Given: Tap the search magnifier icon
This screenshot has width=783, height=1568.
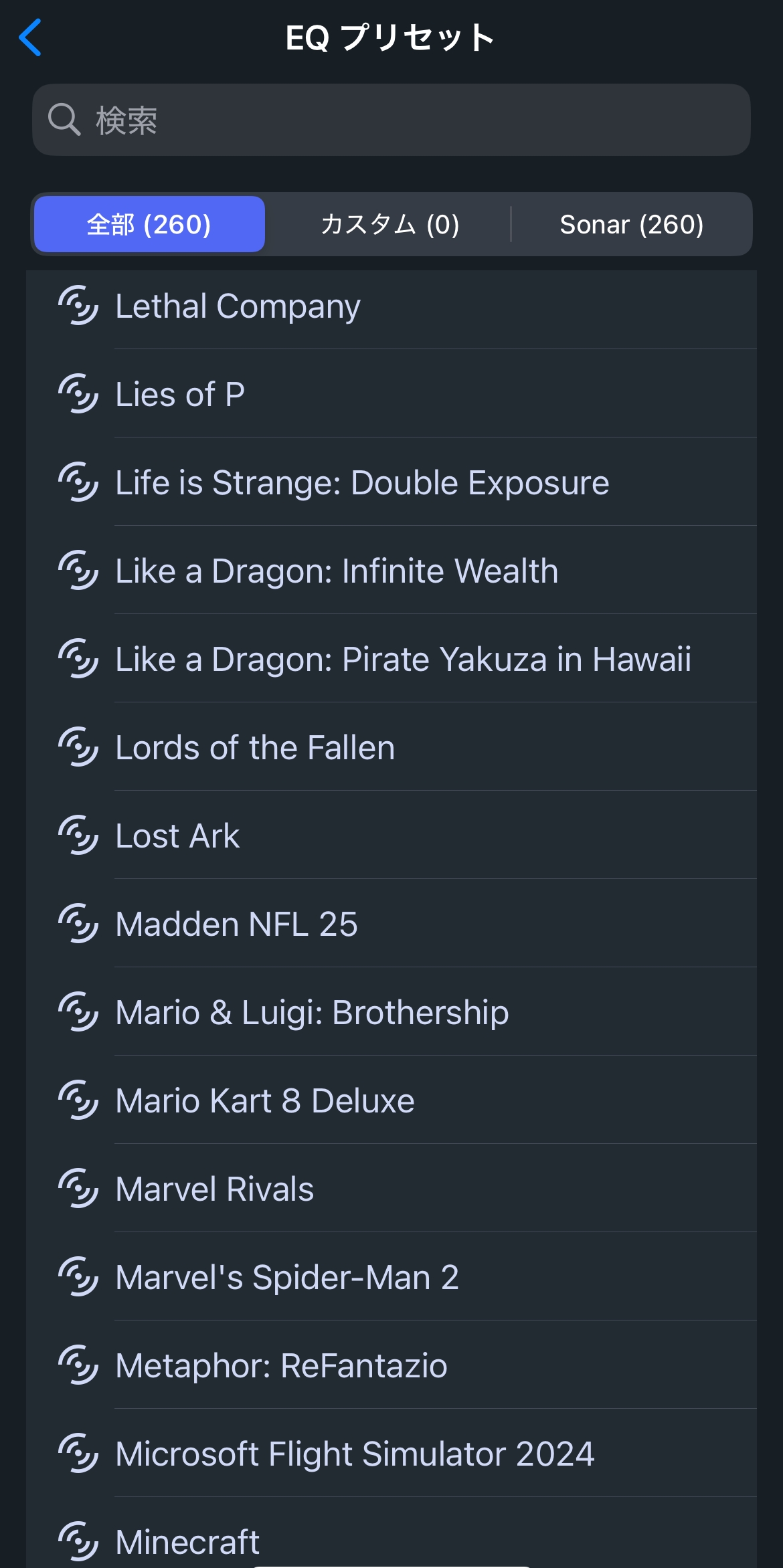Looking at the screenshot, I should pos(64,120).
